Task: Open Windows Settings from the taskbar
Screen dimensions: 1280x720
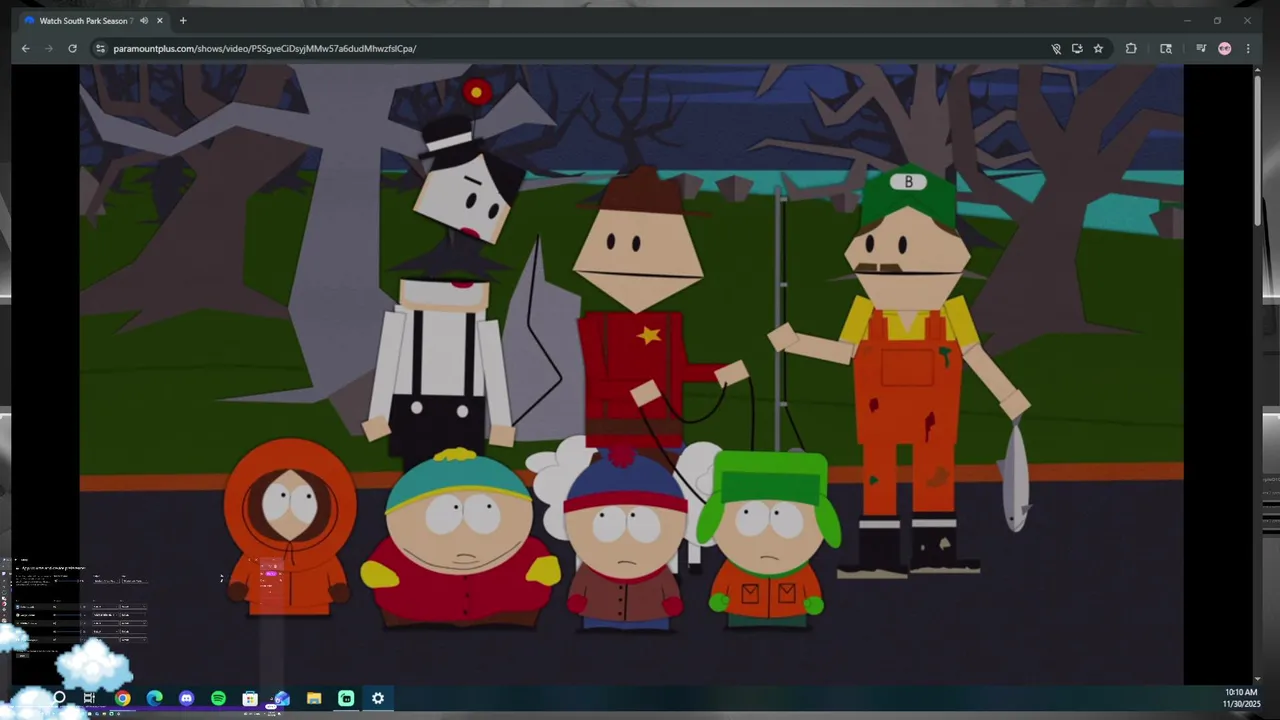Action: coord(378,698)
